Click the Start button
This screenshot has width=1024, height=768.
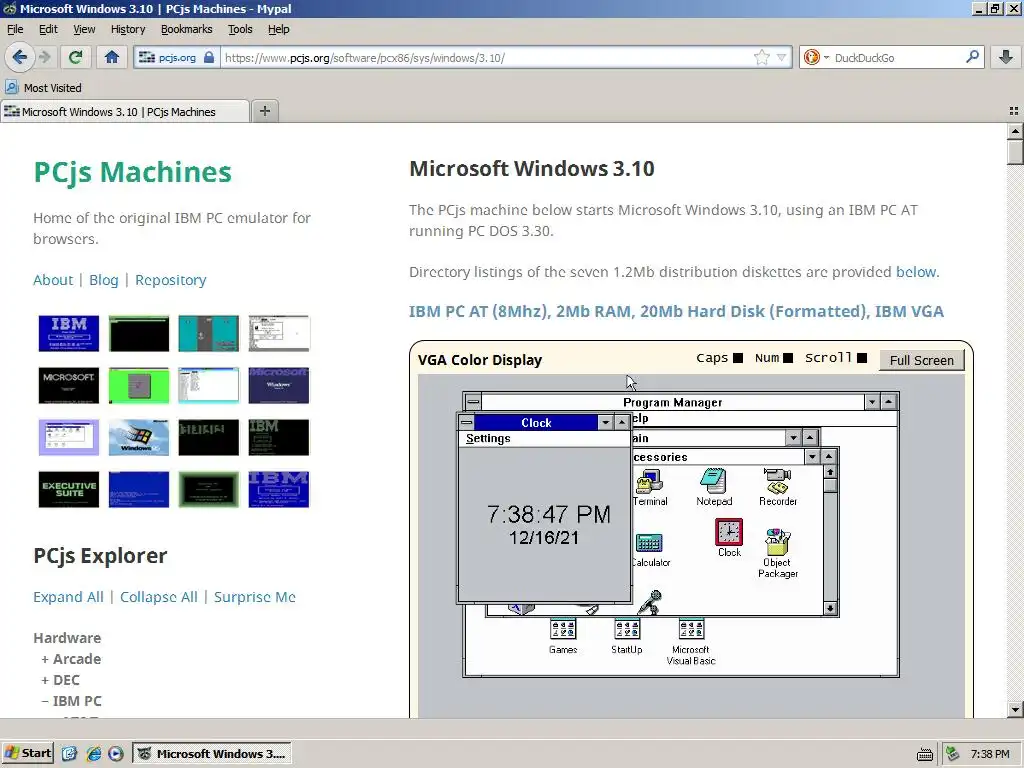pos(27,754)
